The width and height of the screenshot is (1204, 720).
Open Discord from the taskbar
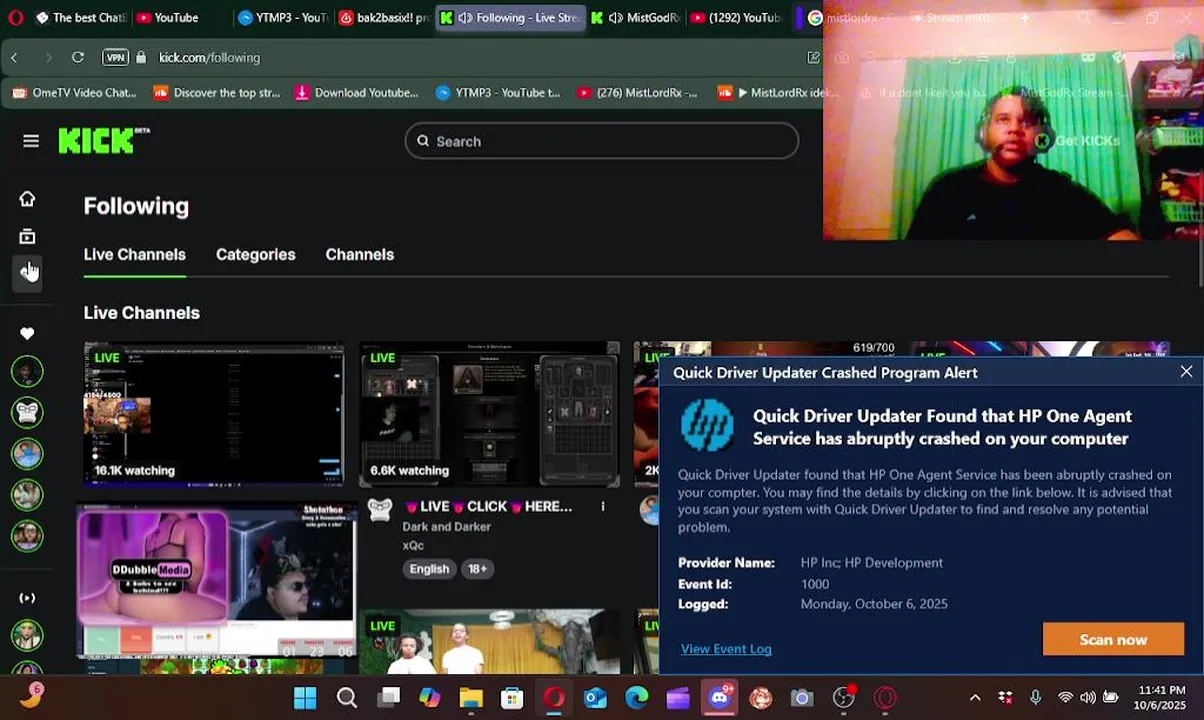point(720,698)
